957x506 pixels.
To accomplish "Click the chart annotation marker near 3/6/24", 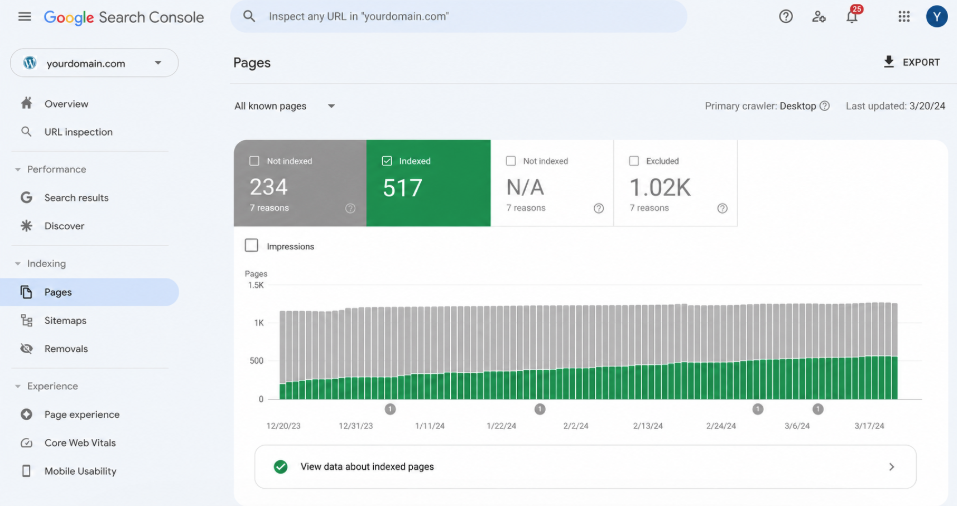I will 818,409.
